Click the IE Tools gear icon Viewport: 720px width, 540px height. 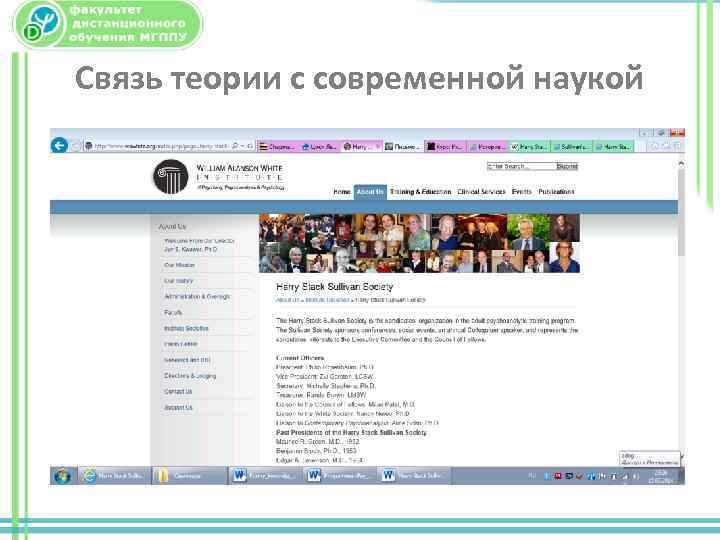tap(677, 146)
